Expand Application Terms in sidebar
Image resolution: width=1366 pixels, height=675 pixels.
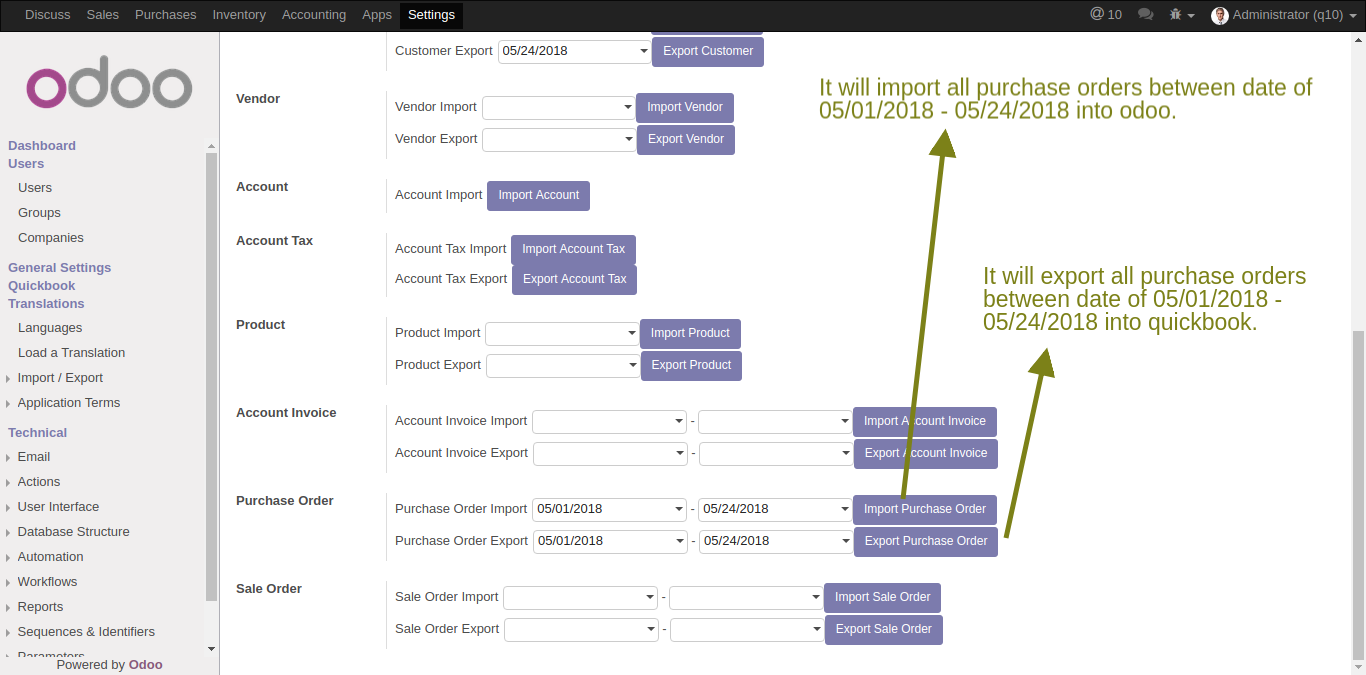68,403
